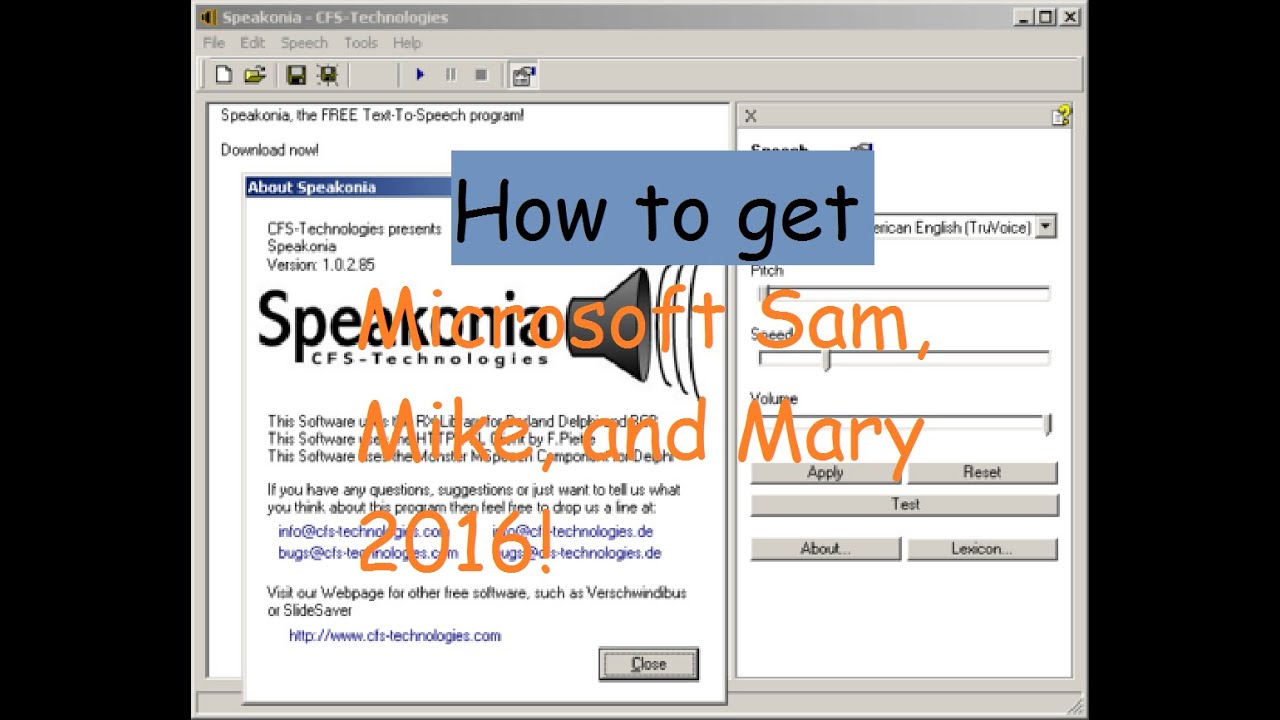Click the open folder toolbar icon
Screen dimensions: 1280x720
pyautogui.click(x=254, y=74)
